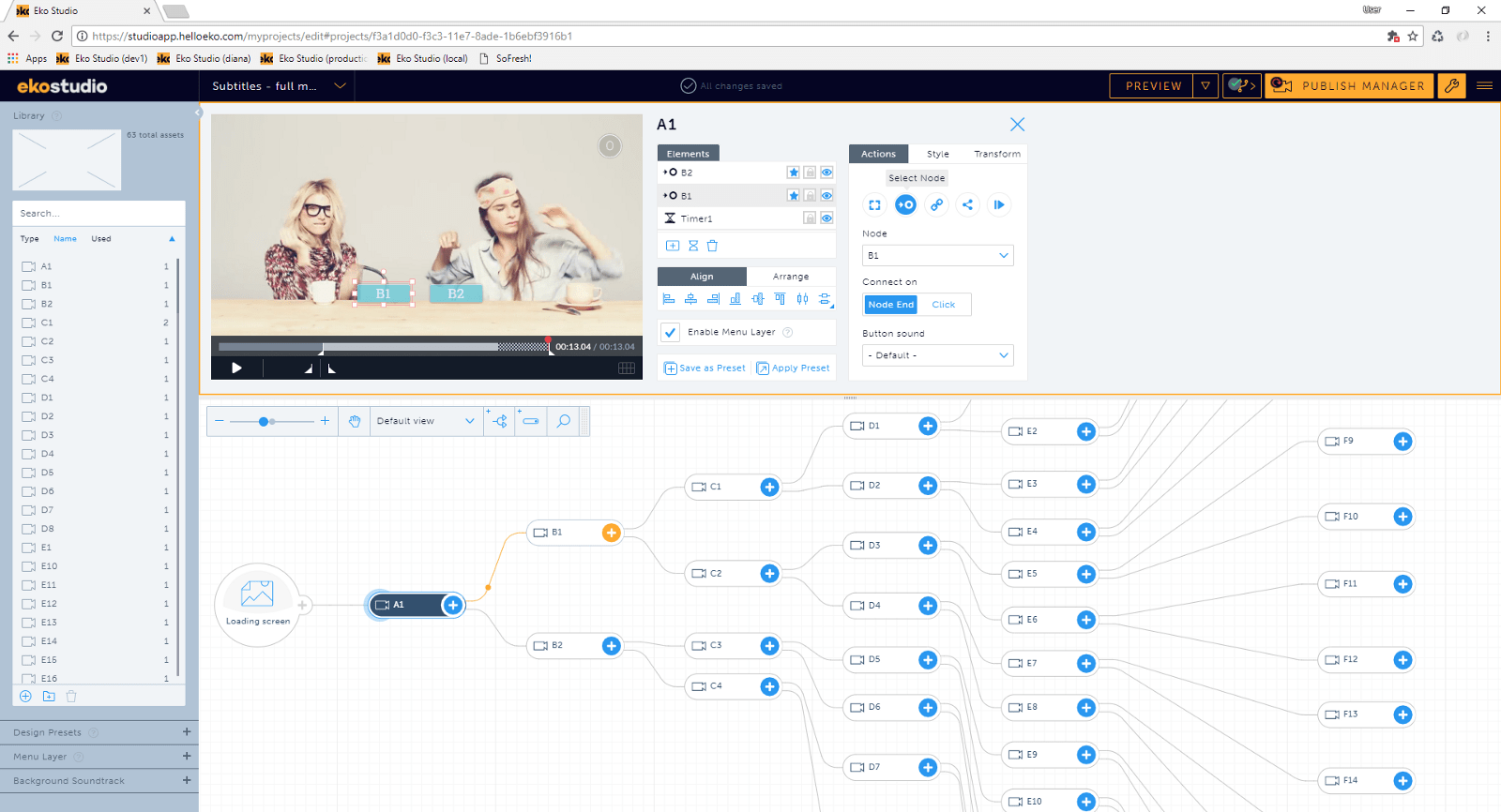This screenshot has height=812, width=1501.
Task: Toggle visibility of Timer1 element
Action: click(826, 218)
